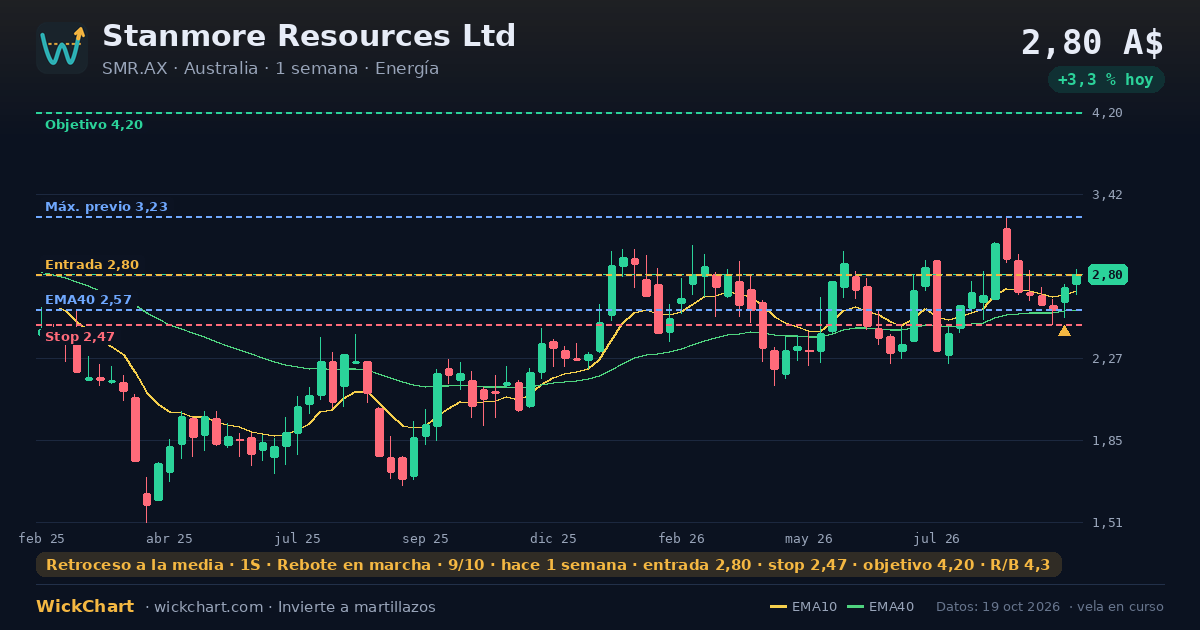
Task: Click the EMA40 2,57 line label
Action: click(88, 300)
